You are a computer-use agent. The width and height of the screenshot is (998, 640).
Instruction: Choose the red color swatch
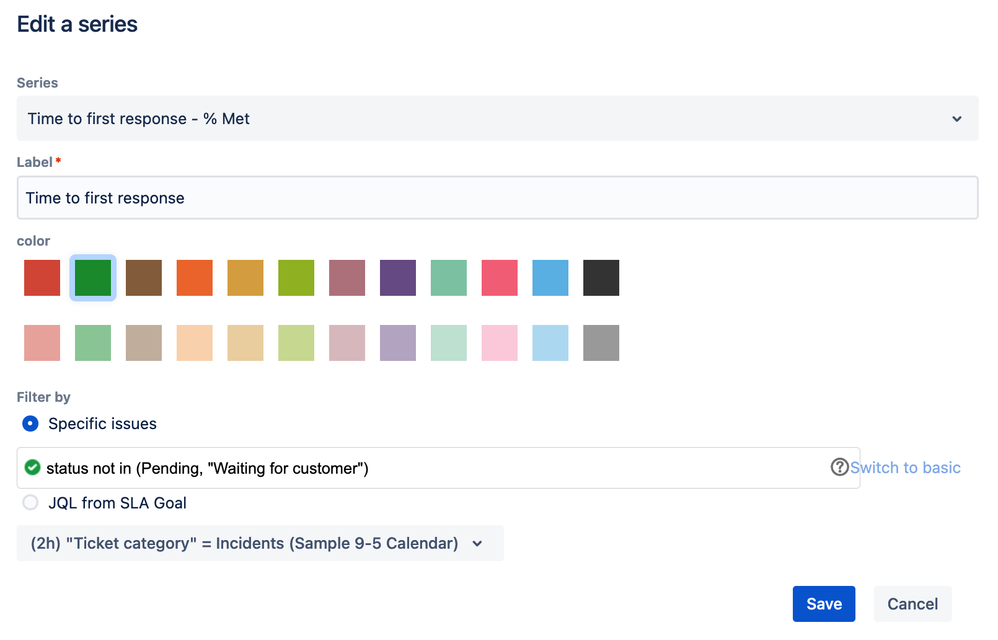tap(42, 278)
